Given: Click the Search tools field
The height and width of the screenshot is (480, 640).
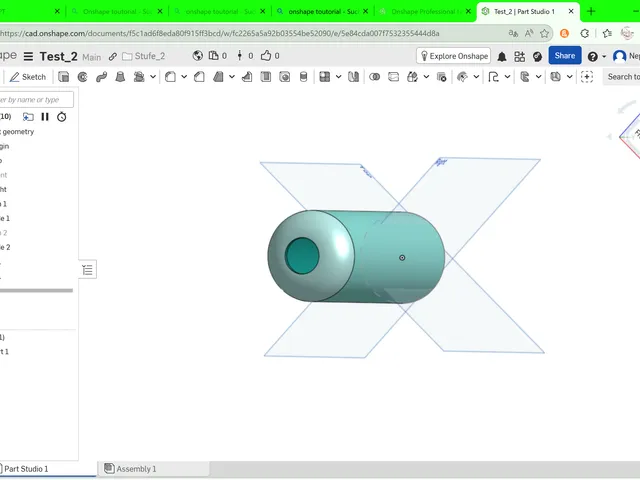Looking at the screenshot, I should pyautogui.click(x=622, y=77).
